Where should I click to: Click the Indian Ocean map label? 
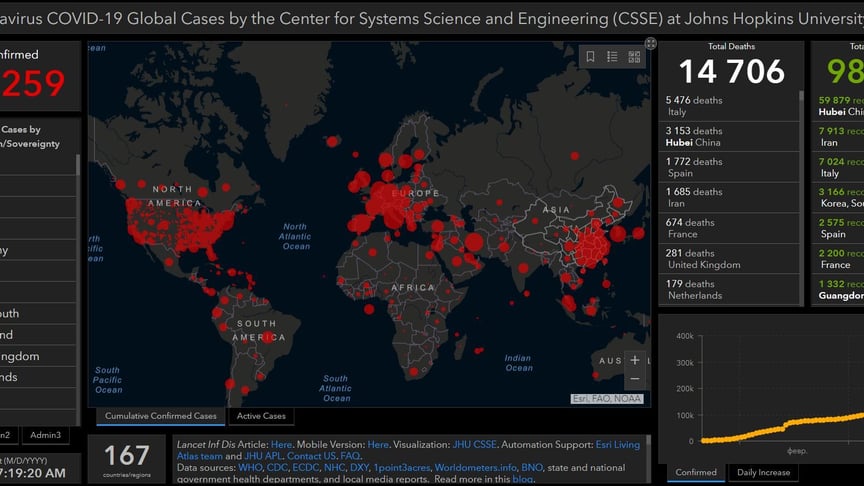pos(518,363)
